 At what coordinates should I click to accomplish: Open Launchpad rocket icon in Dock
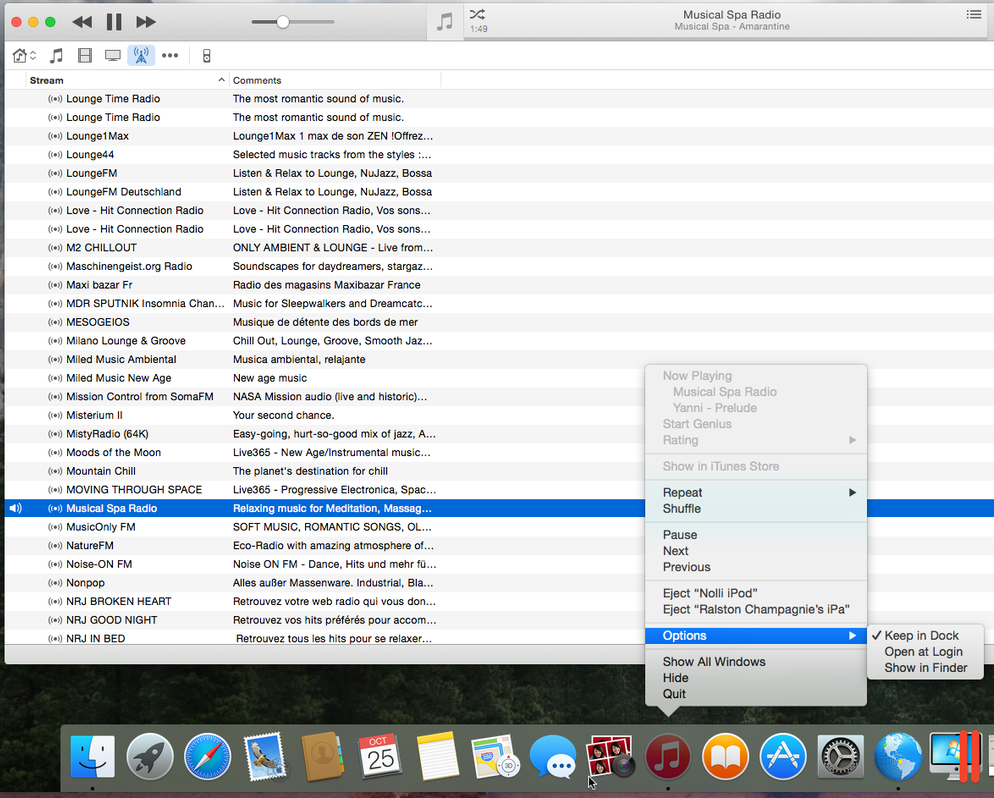[x=150, y=756]
